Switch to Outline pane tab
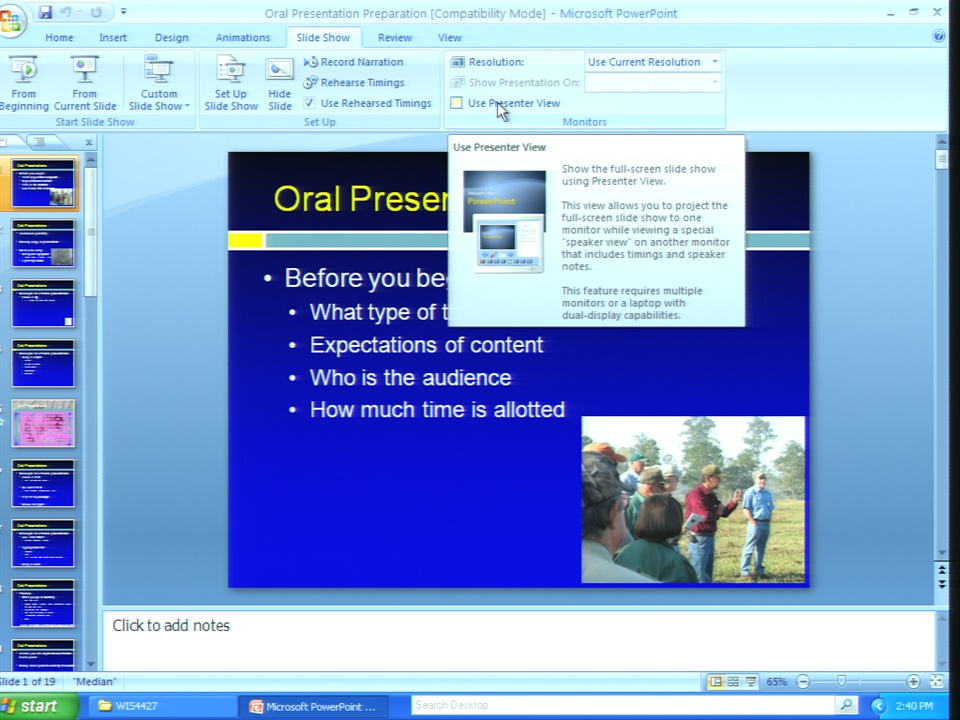Viewport: 960px width, 720px height. pyautogui.click(x=39, y=142)
